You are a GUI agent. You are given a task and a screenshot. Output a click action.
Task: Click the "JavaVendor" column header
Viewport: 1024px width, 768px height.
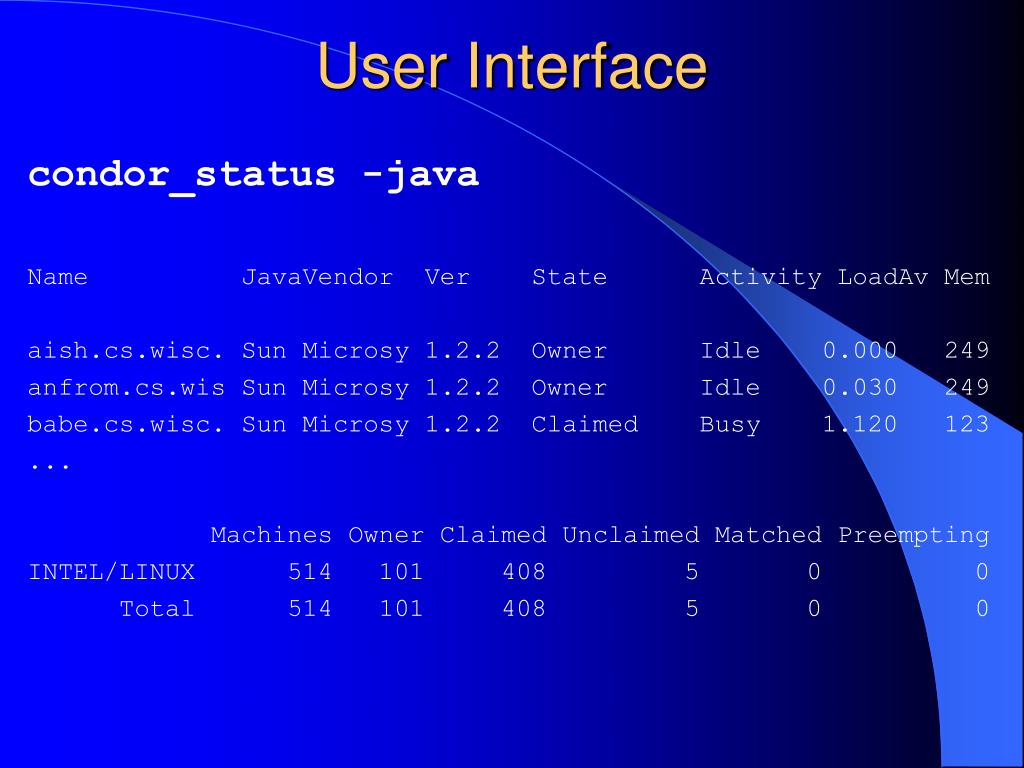click(x=317, y=277)
